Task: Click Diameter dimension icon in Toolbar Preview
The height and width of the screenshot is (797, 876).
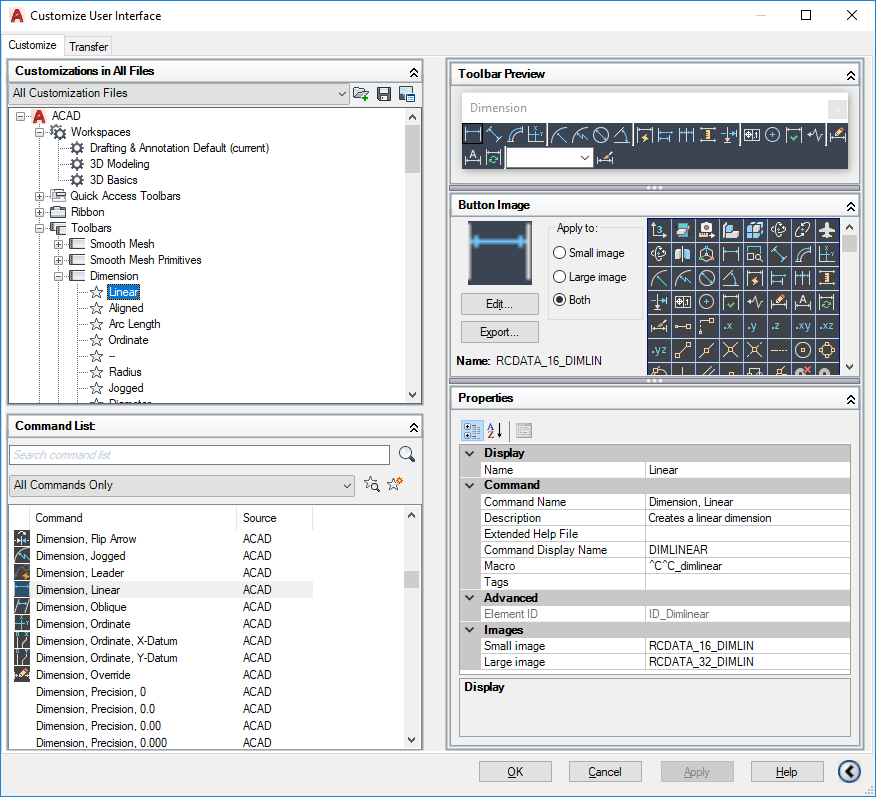Action: pyautogui.click(x=601, y=135)
